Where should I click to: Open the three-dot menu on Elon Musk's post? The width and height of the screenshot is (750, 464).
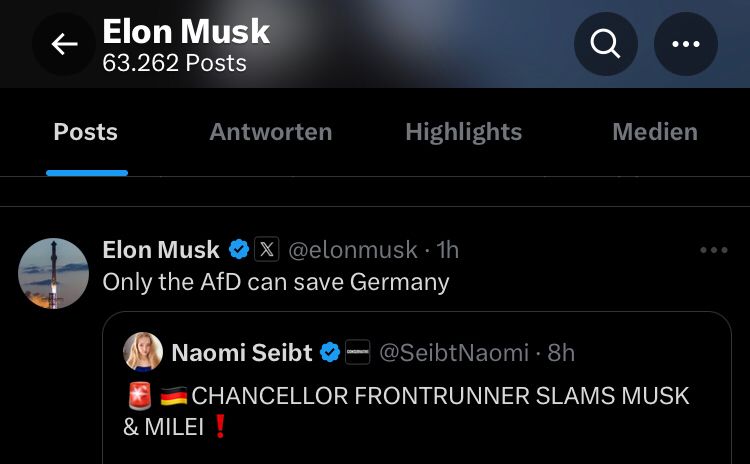point(713,250)
